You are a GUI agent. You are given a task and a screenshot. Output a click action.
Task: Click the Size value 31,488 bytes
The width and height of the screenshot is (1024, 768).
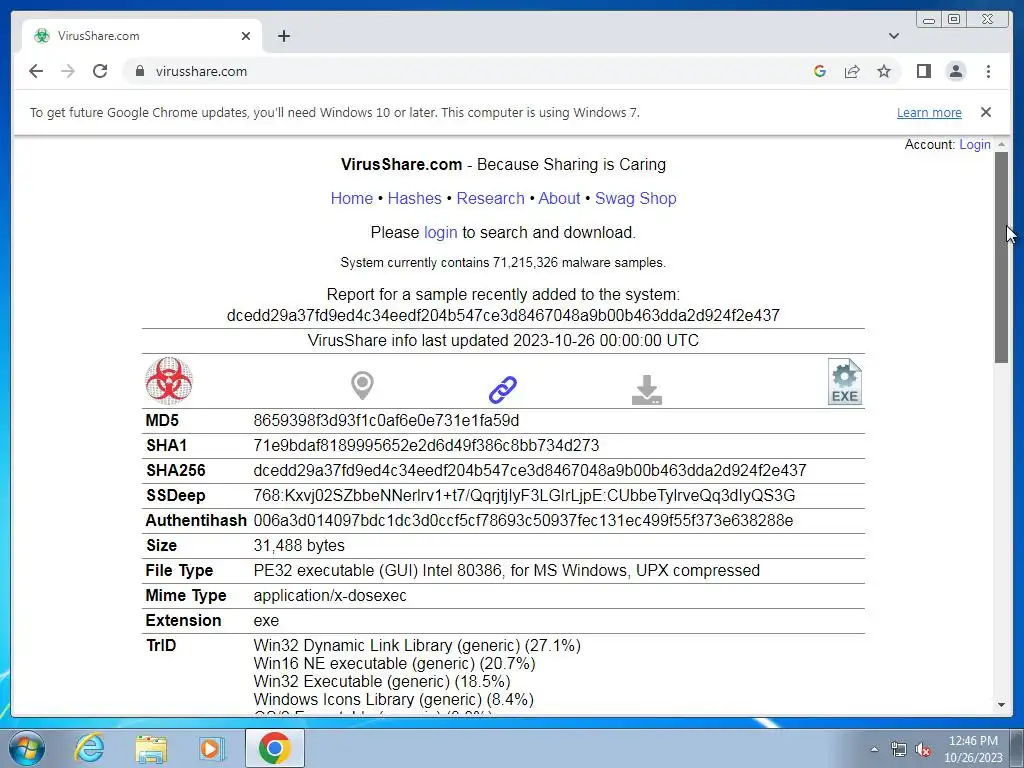coord(299,545)
